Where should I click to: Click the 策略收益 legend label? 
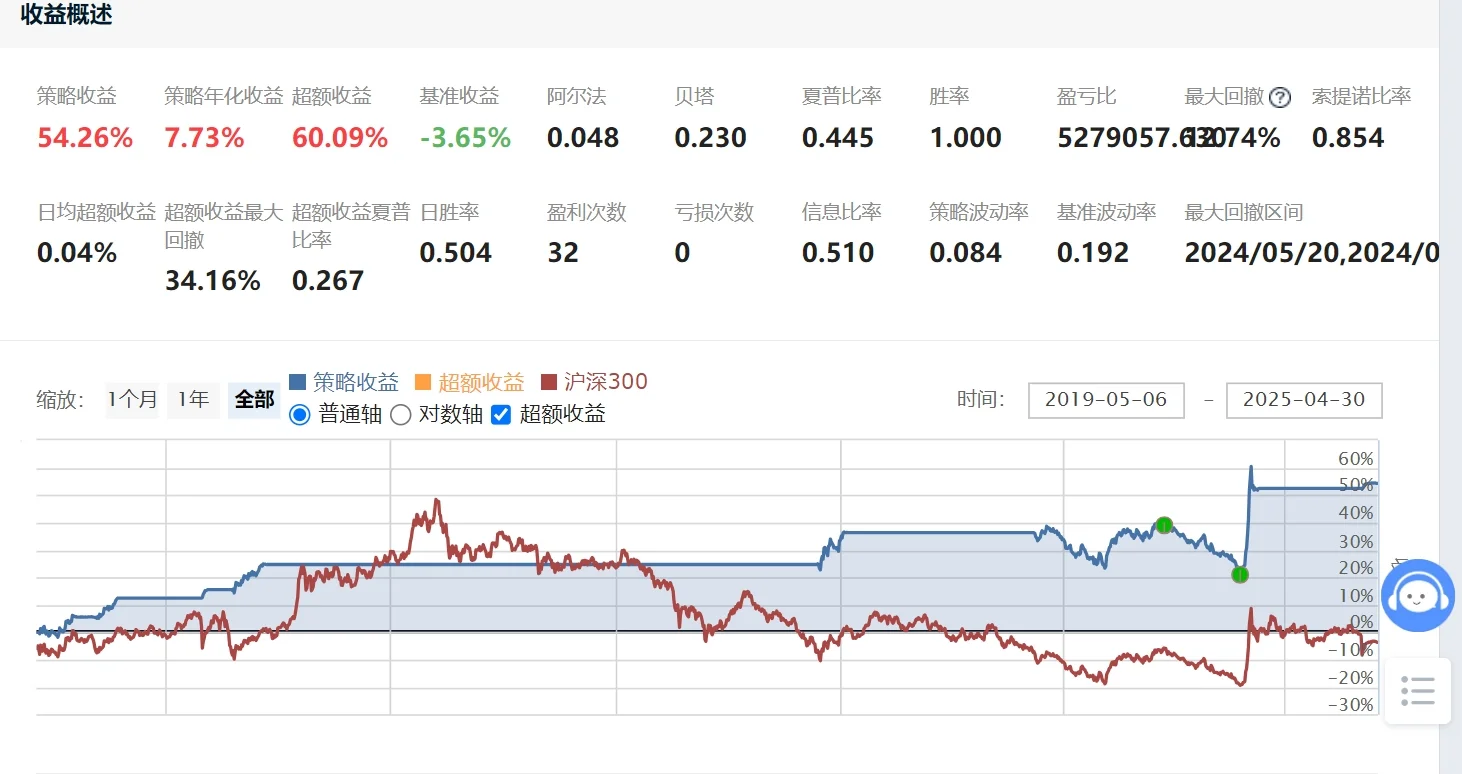(356, 382)
